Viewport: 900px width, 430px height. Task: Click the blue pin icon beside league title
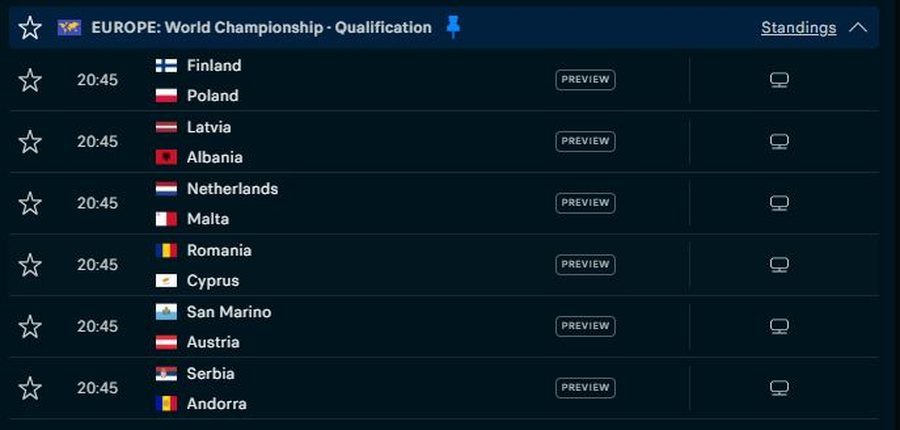(x=453, y=27)
